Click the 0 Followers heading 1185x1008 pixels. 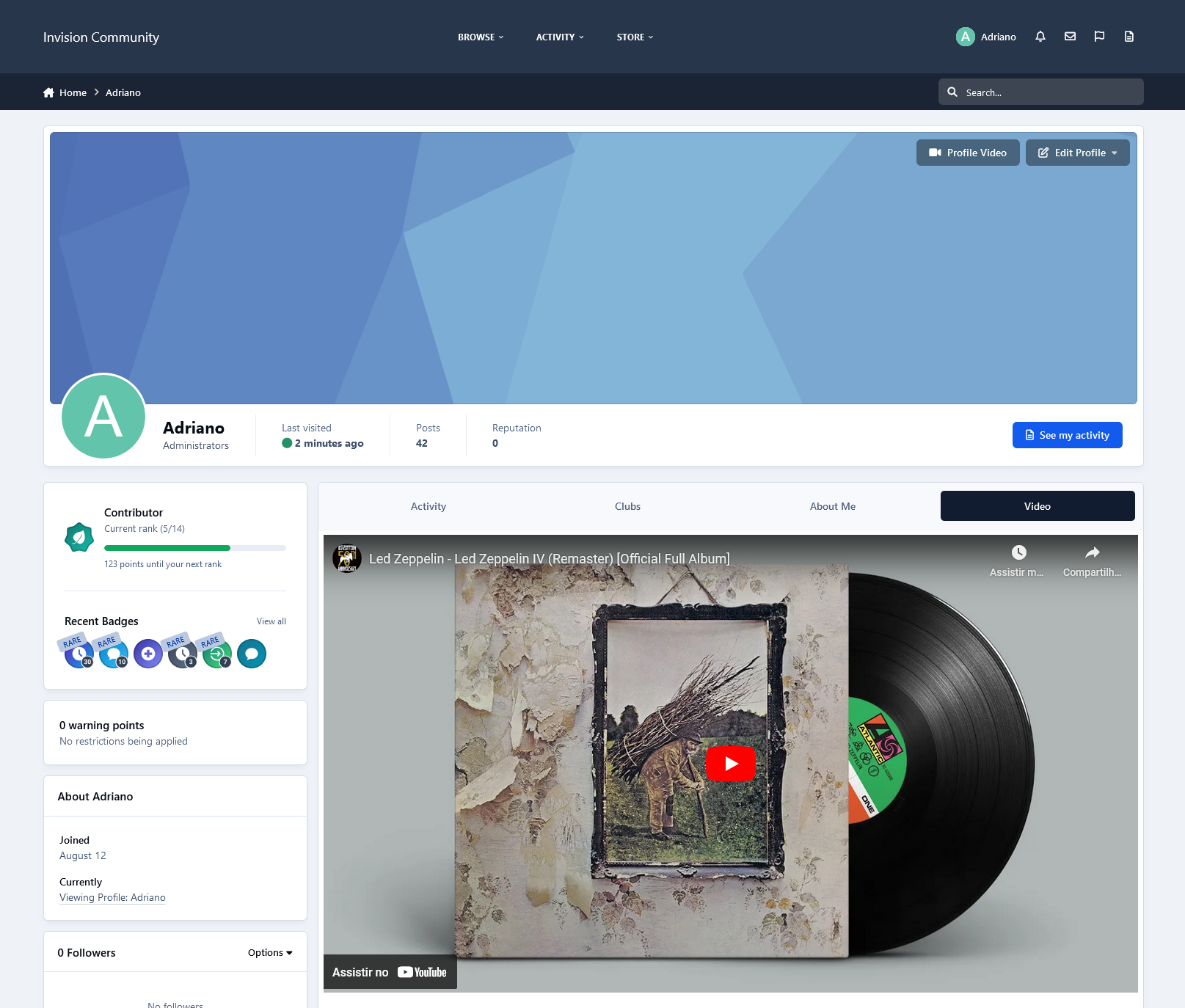(87, 952)
